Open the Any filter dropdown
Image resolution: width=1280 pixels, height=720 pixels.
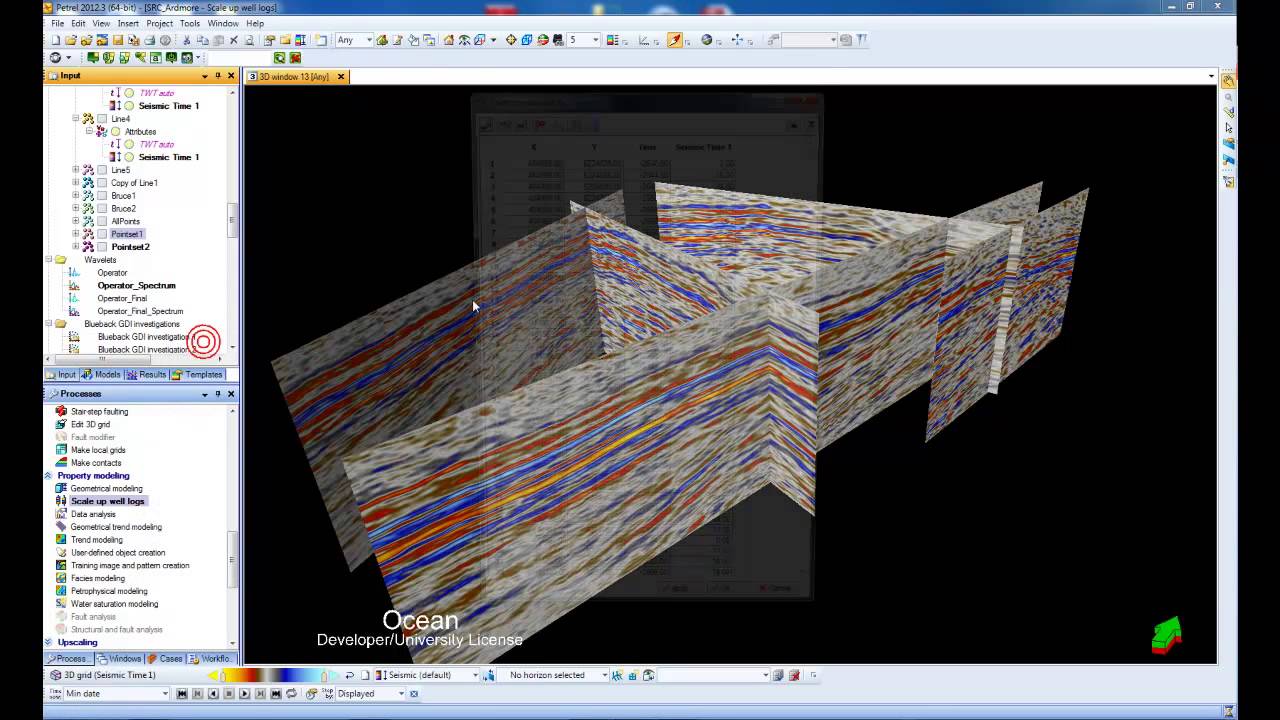point(368,40)
